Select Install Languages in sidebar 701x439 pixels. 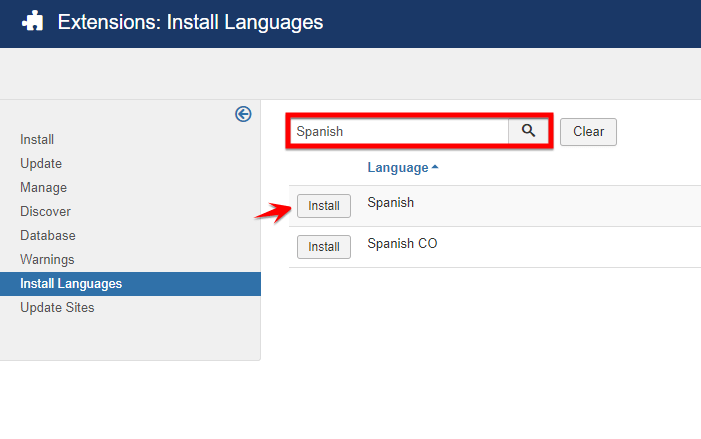(x=130, y=284)
